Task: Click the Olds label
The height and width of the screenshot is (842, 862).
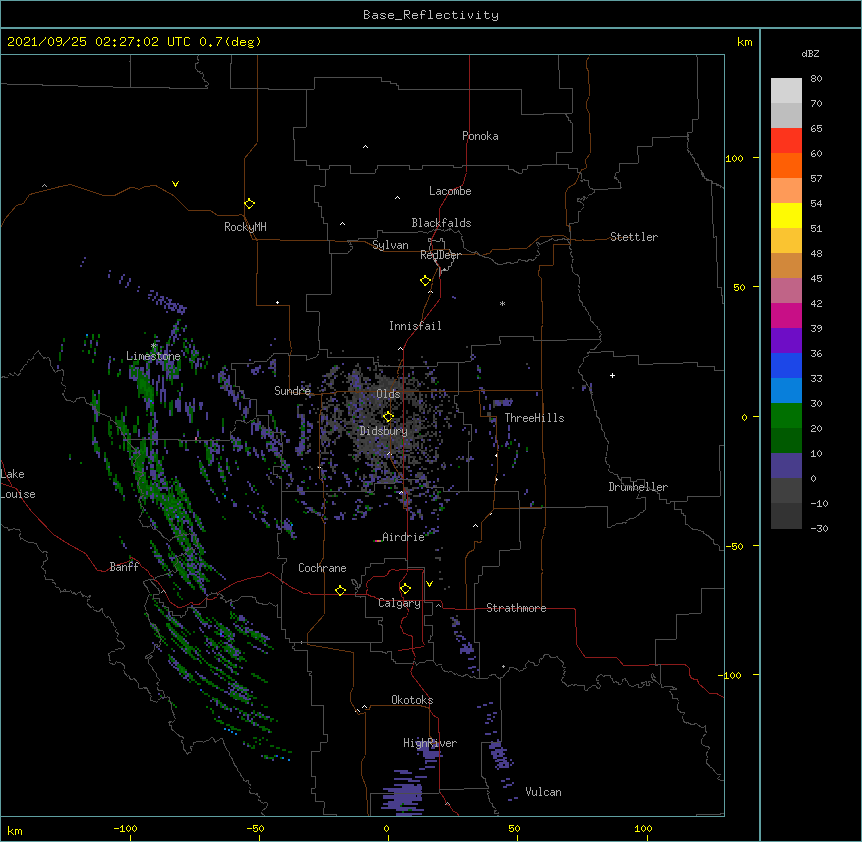Action: tap(388, 394)
